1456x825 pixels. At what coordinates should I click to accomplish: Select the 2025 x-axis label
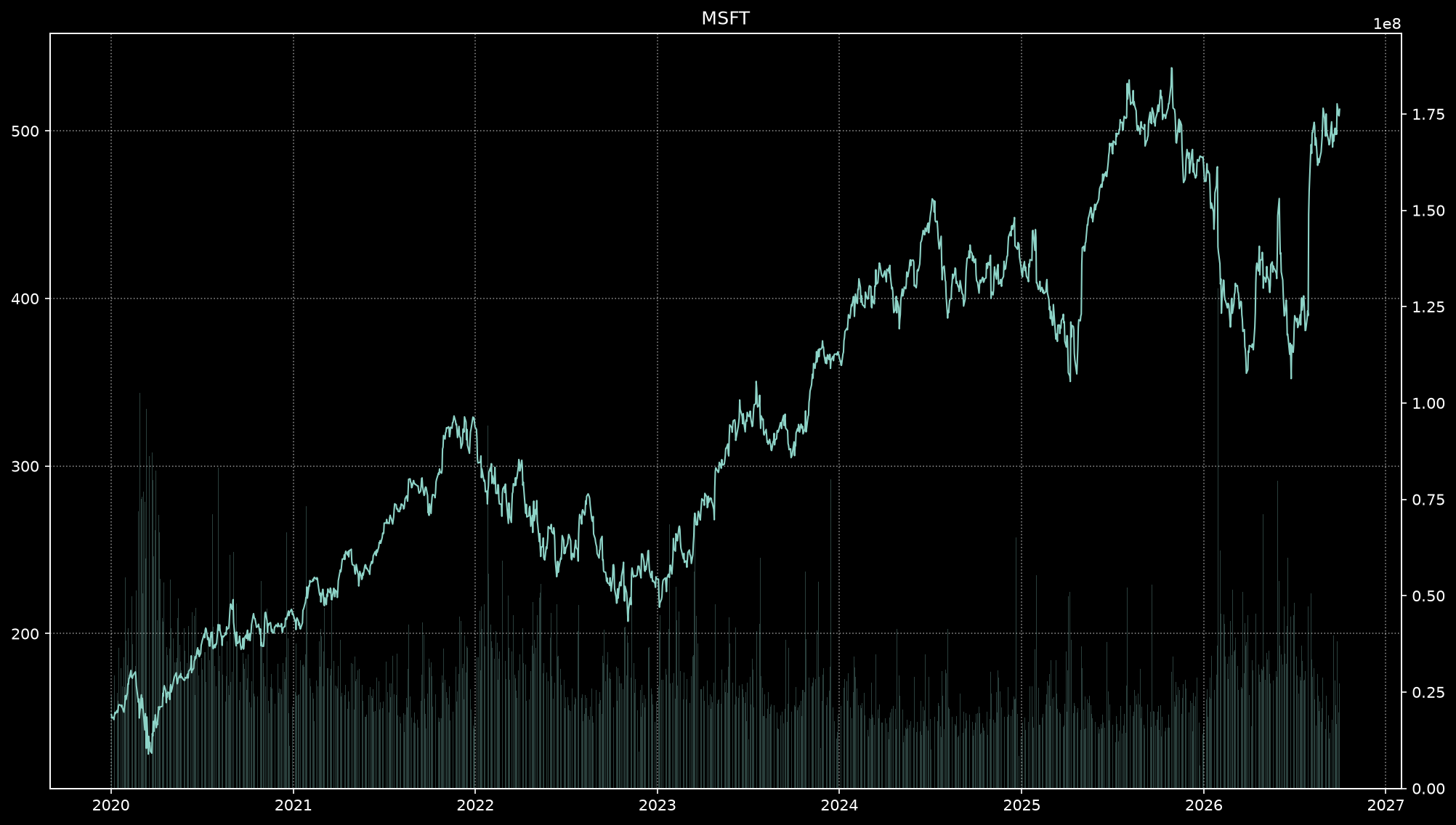pos(1022,805)
